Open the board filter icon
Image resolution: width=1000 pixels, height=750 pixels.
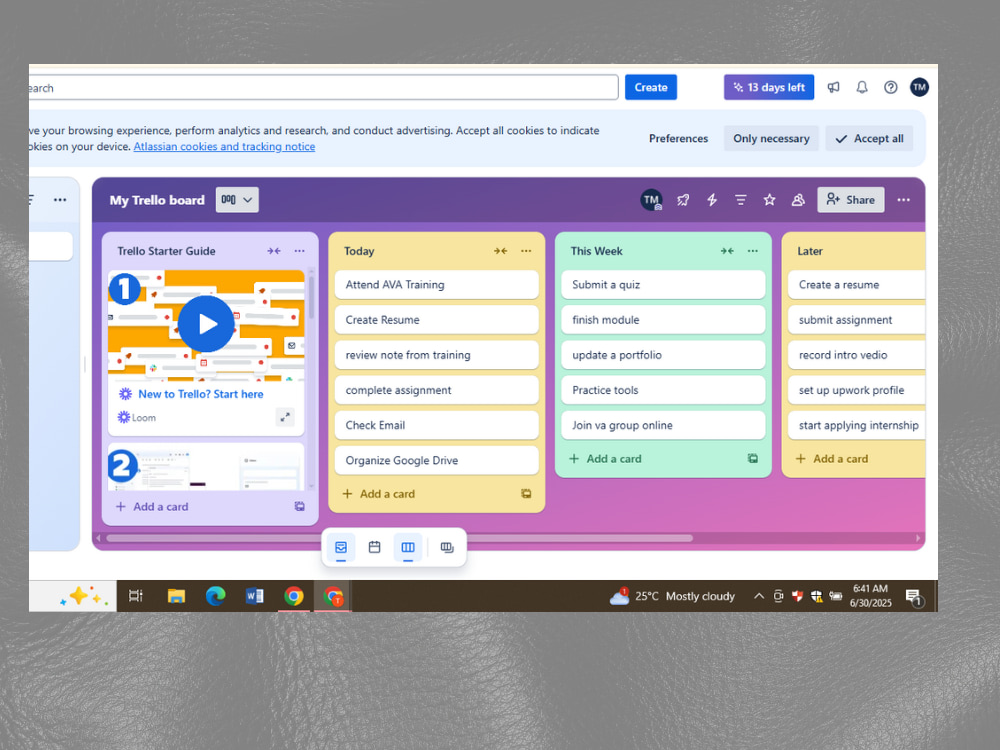click(740, 200)
